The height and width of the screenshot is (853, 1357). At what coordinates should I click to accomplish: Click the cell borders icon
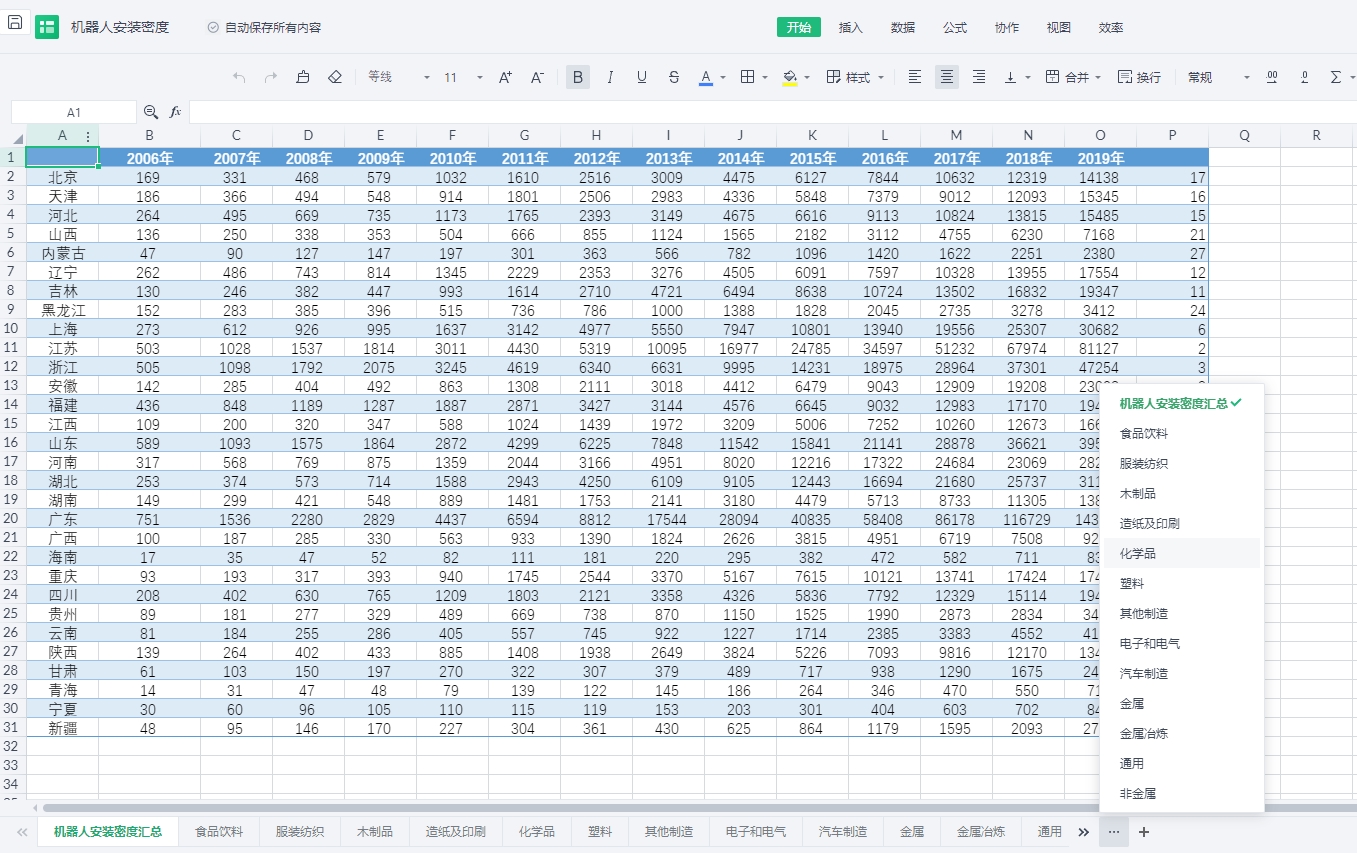[x=747, y=77]
